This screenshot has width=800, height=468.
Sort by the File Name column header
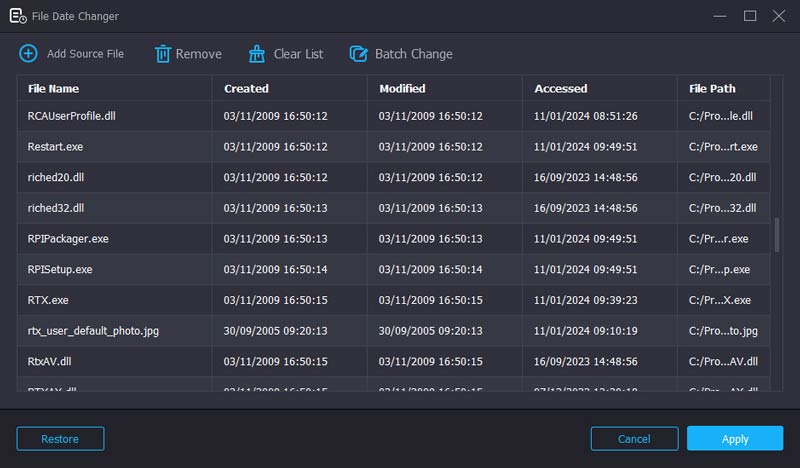[114, 88]
